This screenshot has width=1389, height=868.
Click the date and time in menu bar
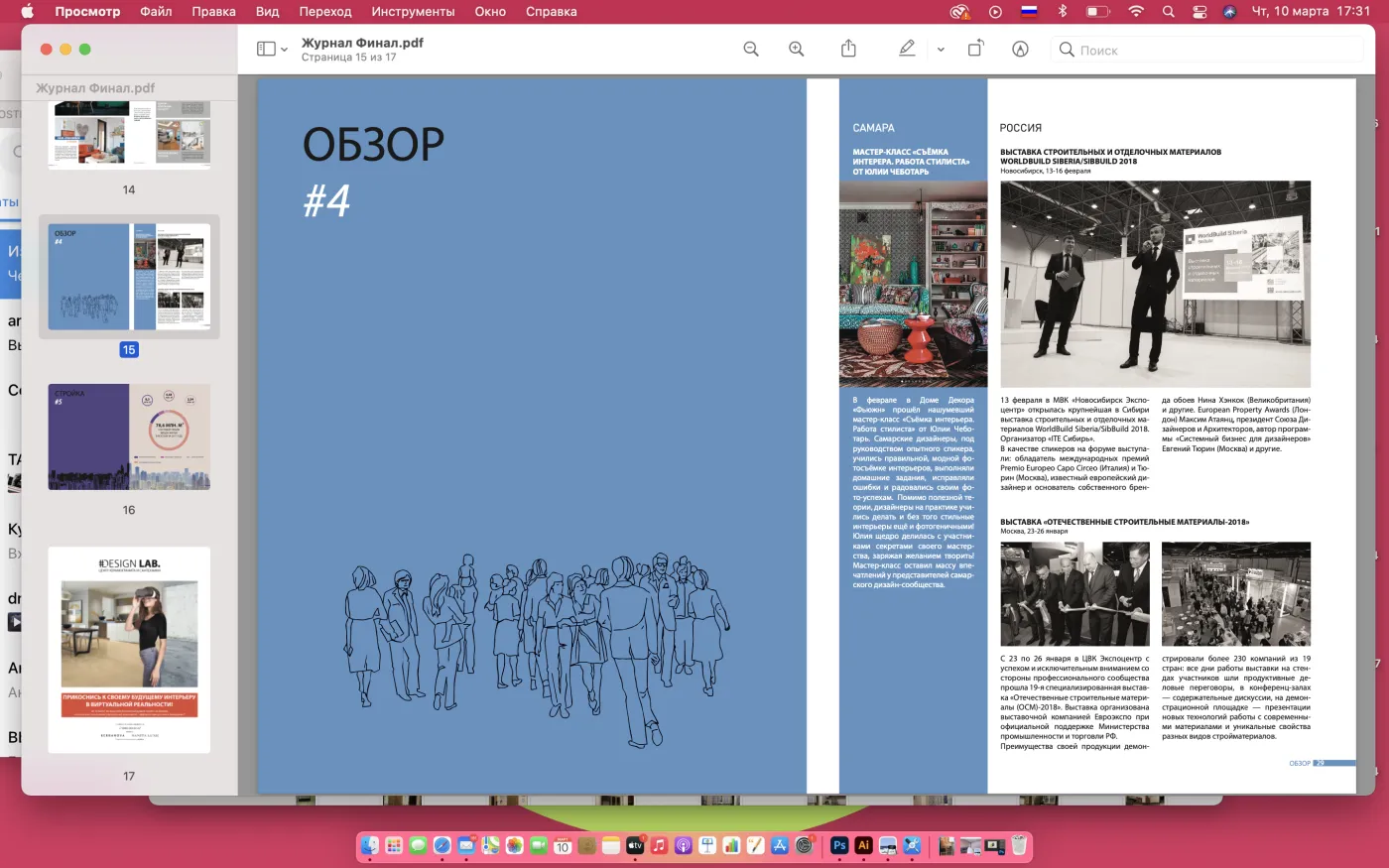click(1311, 12)
